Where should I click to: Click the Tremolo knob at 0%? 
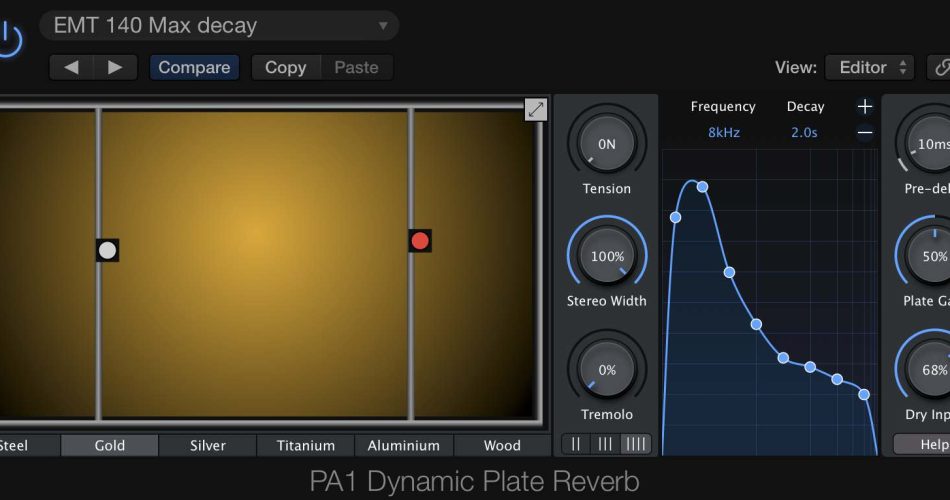coord(607,370)
